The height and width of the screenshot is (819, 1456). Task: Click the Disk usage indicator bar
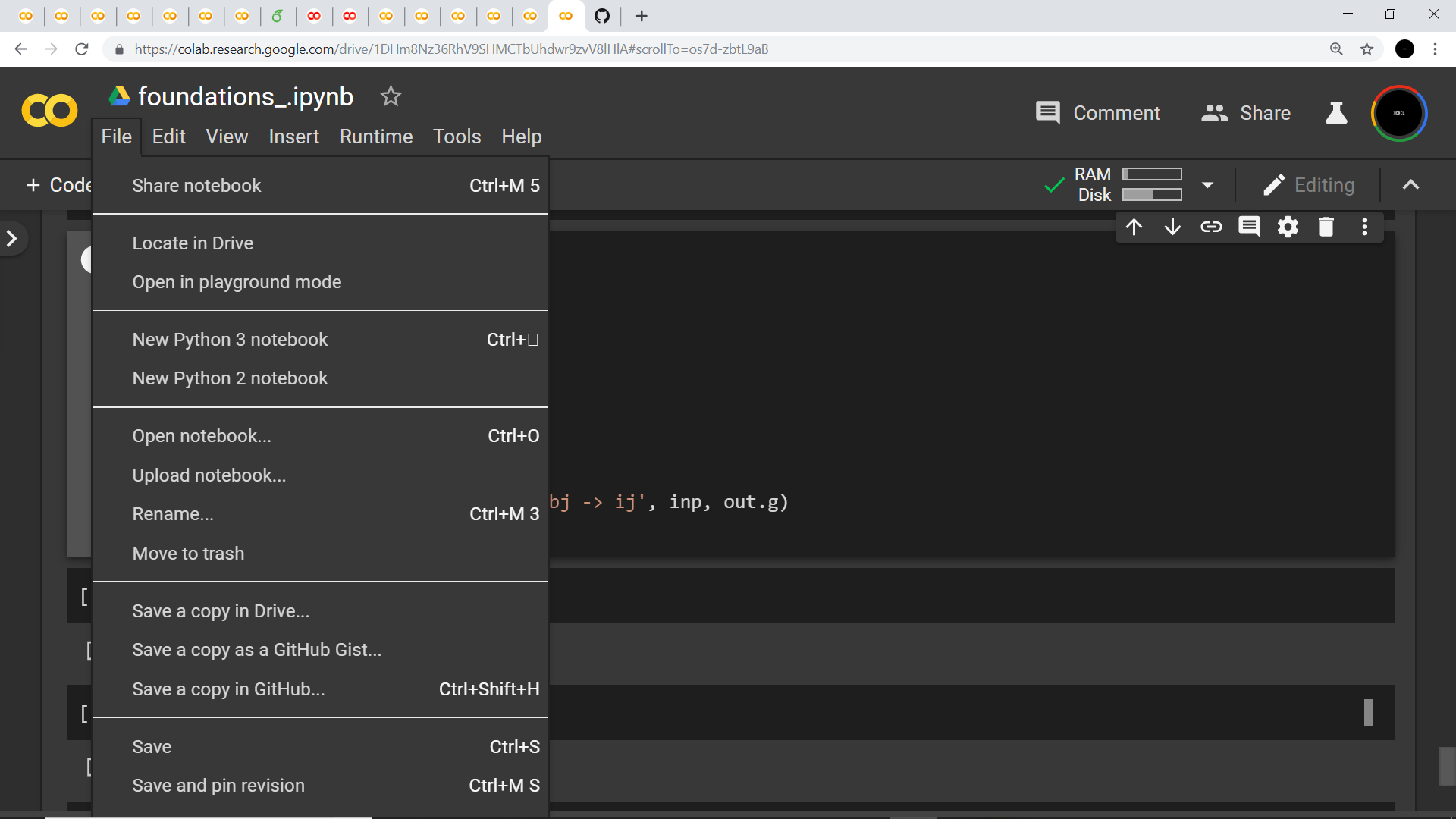point(1151,195)
